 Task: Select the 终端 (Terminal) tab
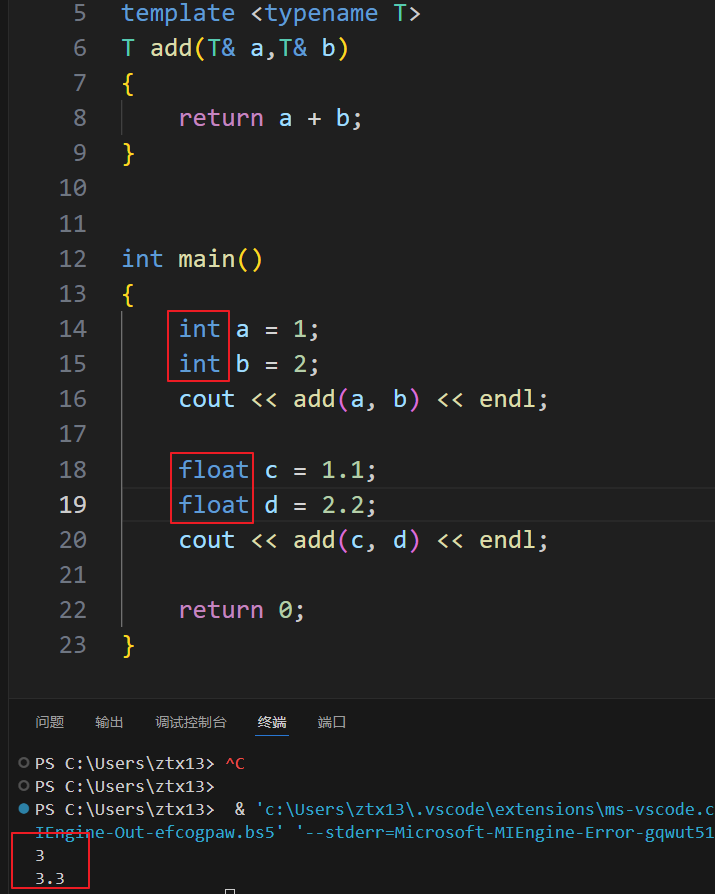tap(272, 722)
